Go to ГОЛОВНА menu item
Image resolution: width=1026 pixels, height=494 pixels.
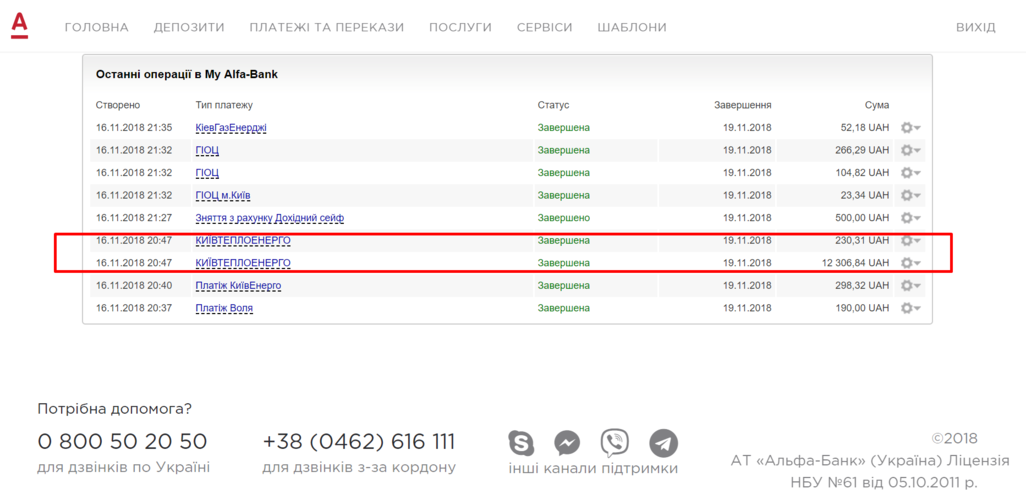point(97,27)
